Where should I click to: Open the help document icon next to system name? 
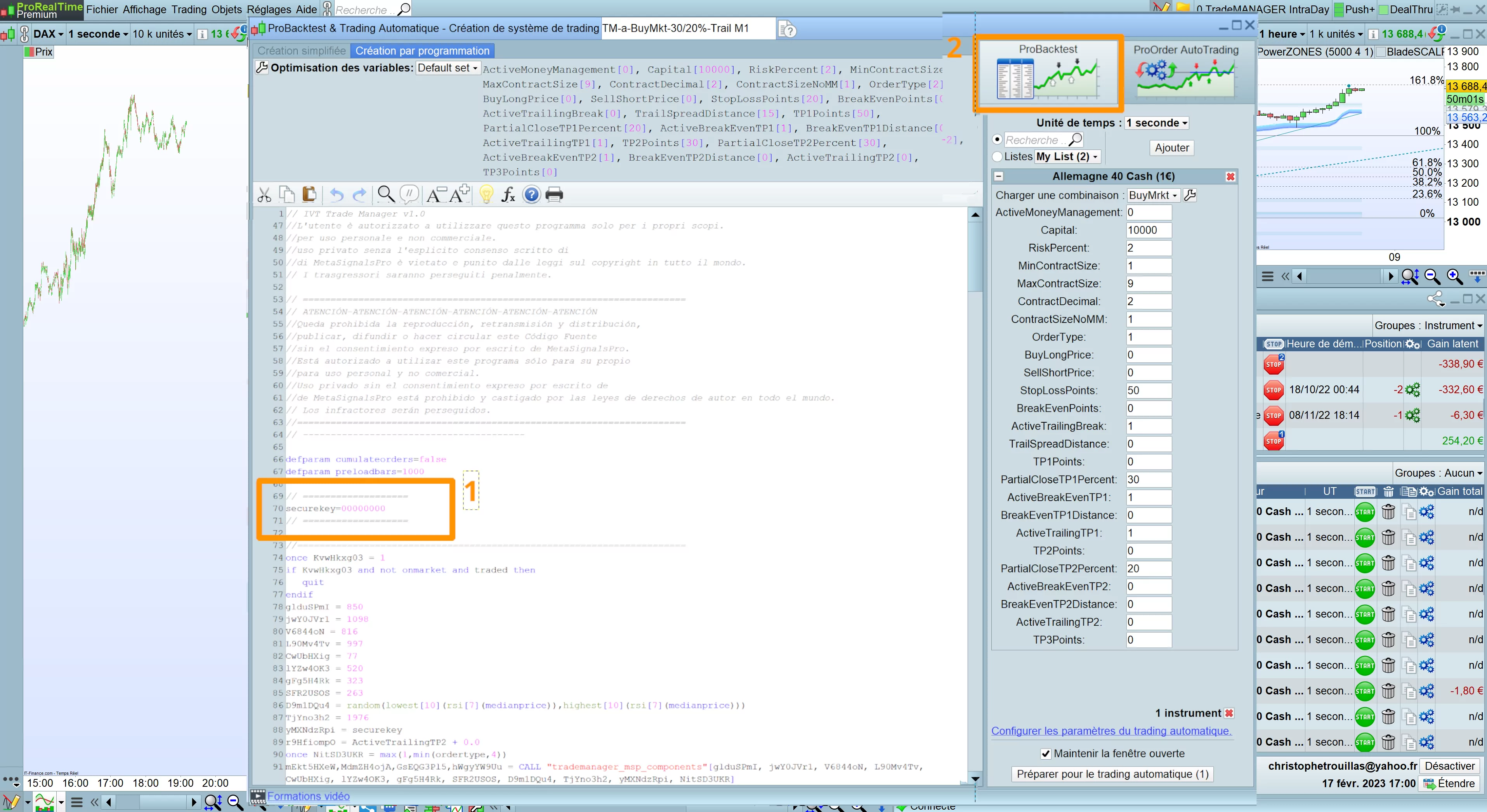pos(788,29)
